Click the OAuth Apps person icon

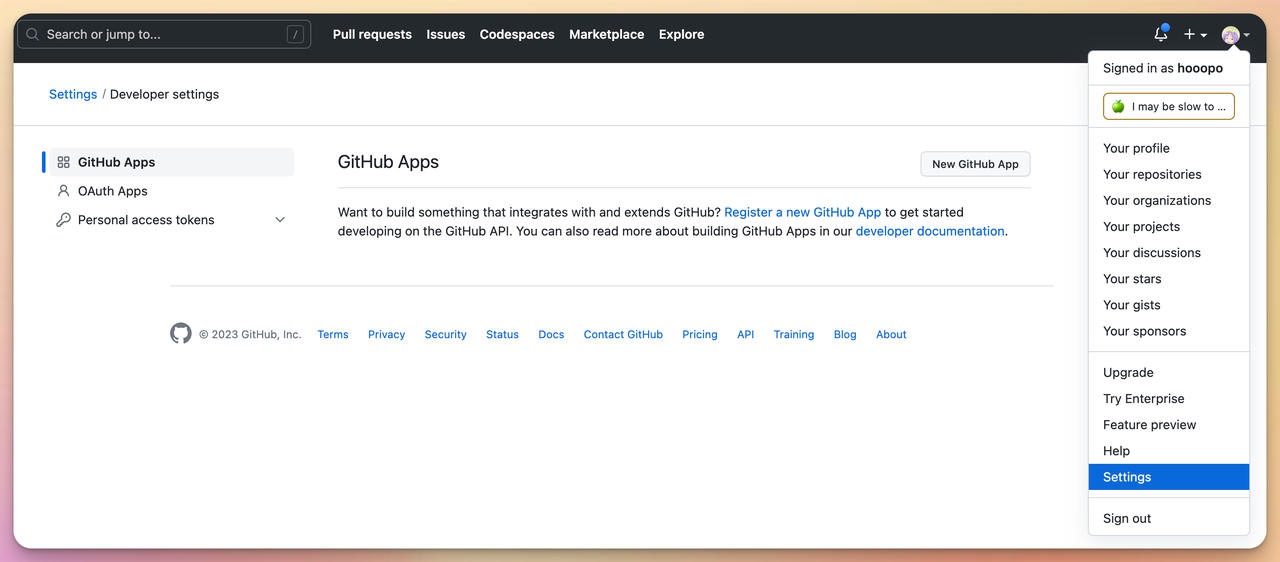tap(64, 191)
